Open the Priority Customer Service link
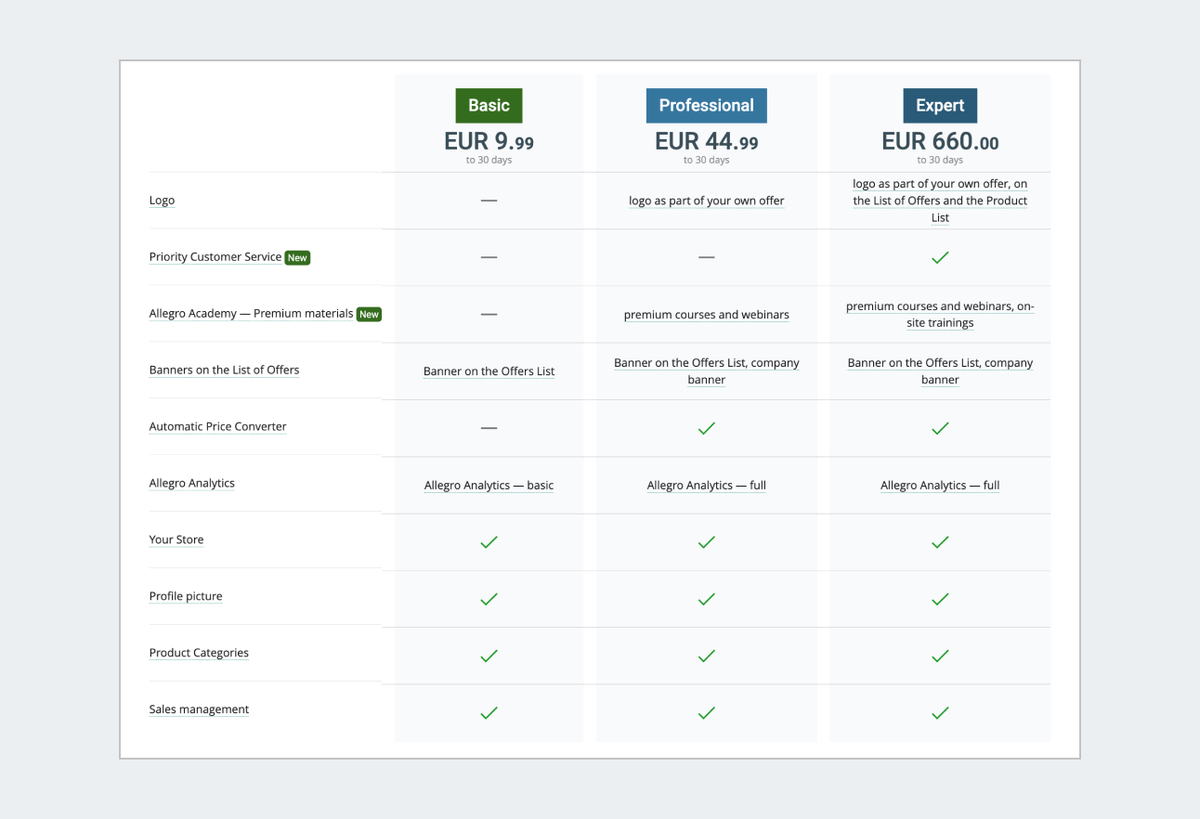Screen dimensions: 1200x819 click(x=215, y=257)
